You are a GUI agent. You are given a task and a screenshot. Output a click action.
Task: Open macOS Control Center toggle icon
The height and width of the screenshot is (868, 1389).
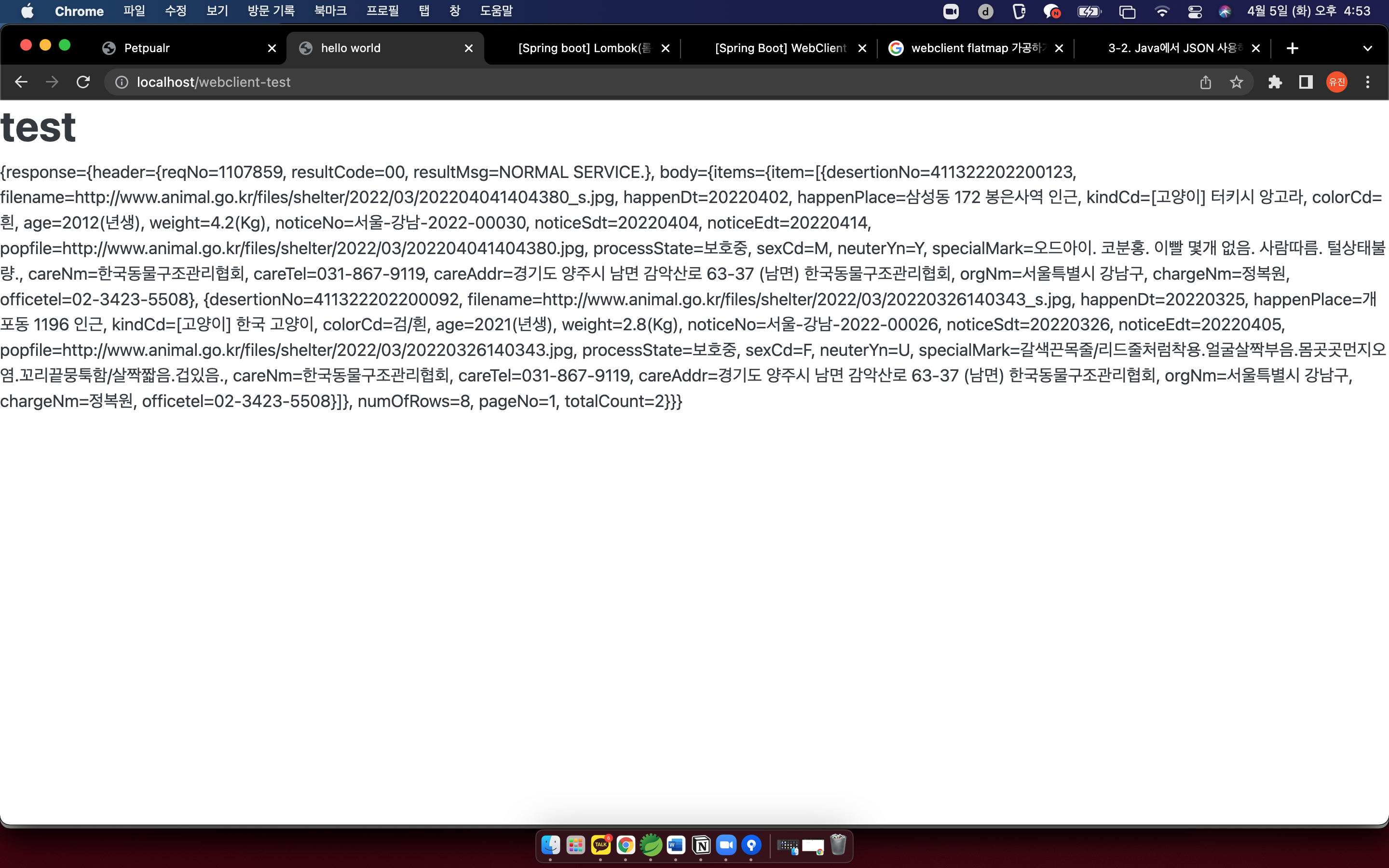tap(1195, 12)
